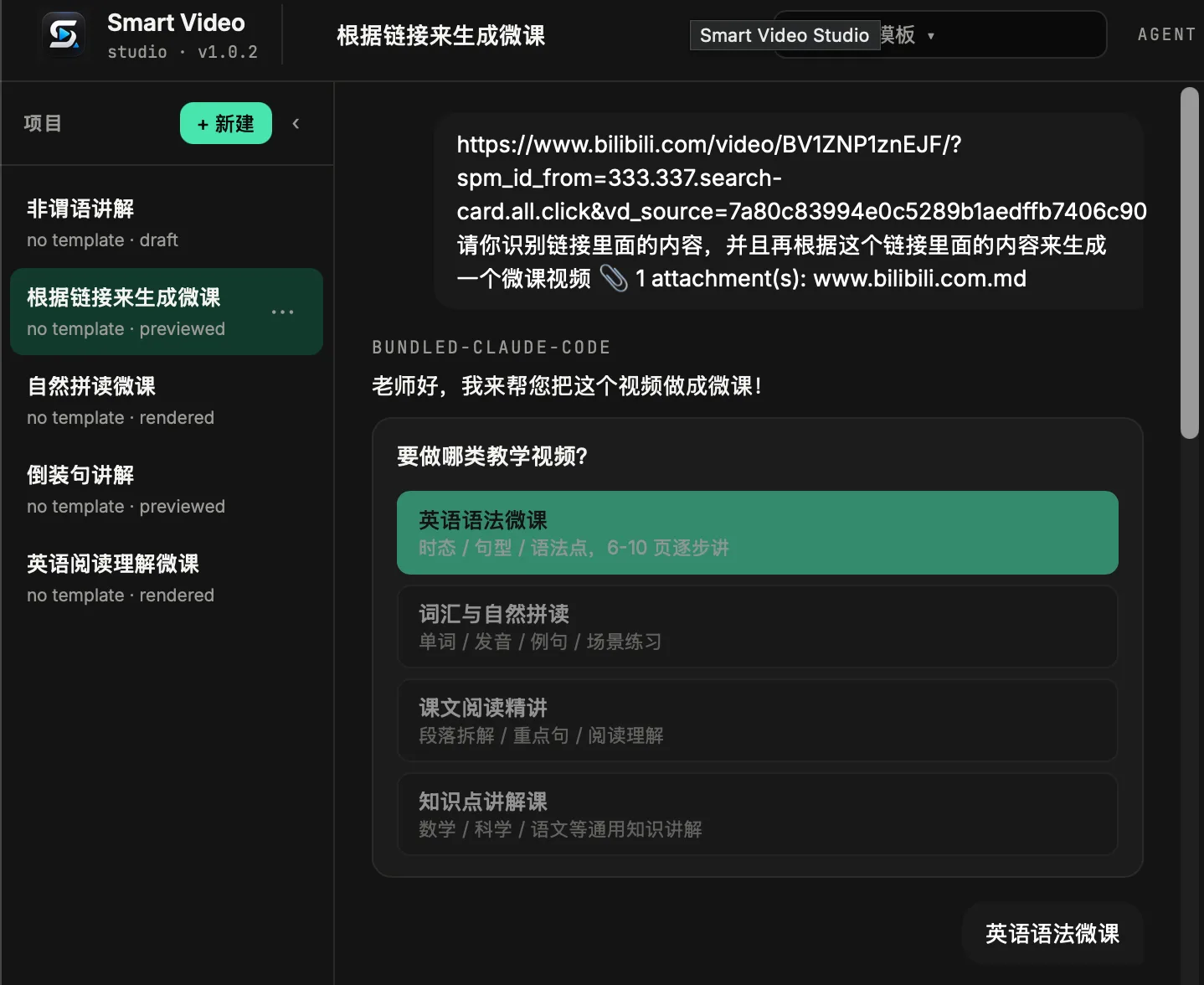Viewport: 1204px width, 985px height.
Task: Open the 模板 dropdown in the header
Action: 939,34
